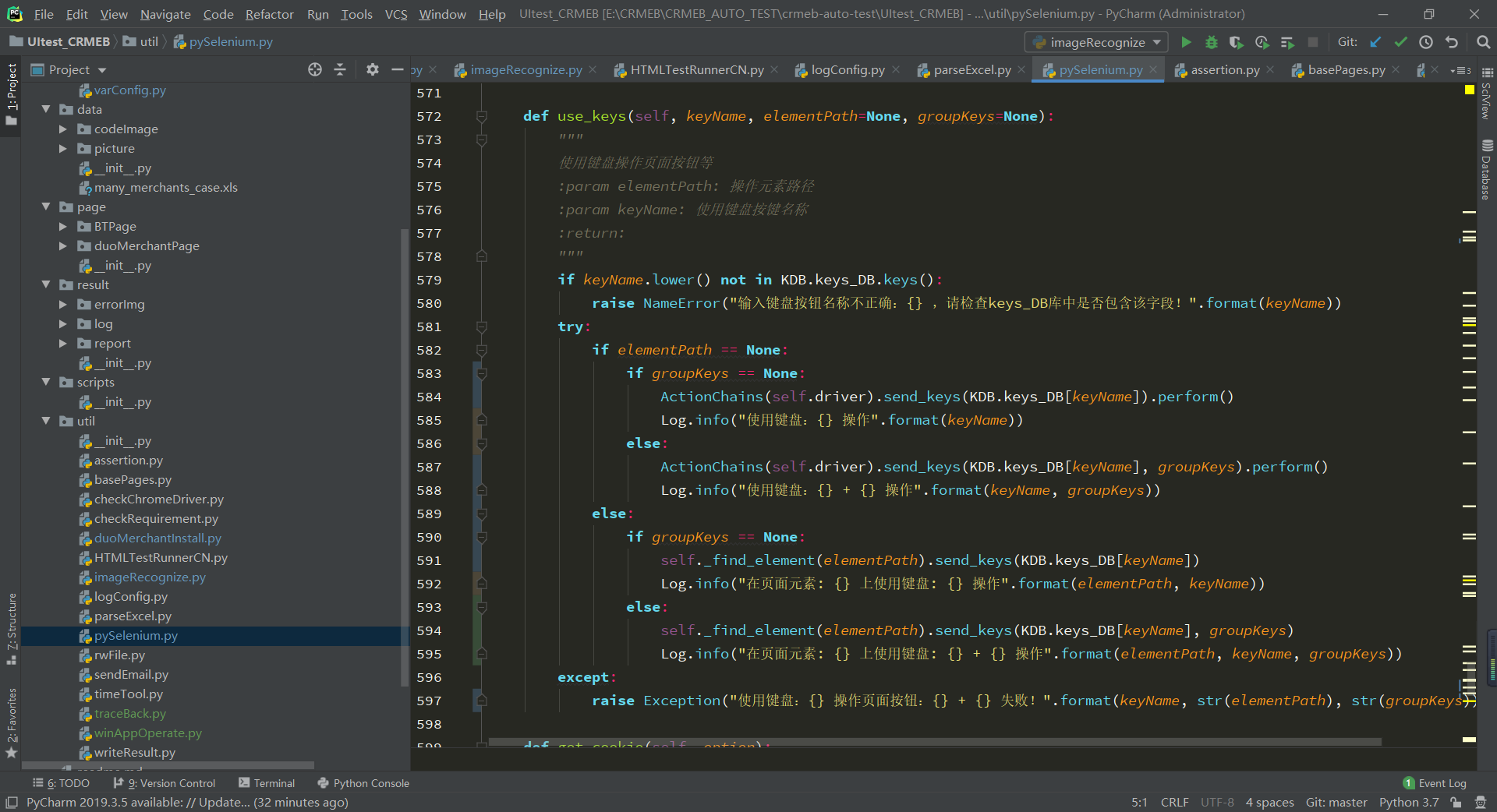The height and width of the screenshot is (812, 1497).
Task: Toggle fold marker on line 572
Action: coord(482,116)
